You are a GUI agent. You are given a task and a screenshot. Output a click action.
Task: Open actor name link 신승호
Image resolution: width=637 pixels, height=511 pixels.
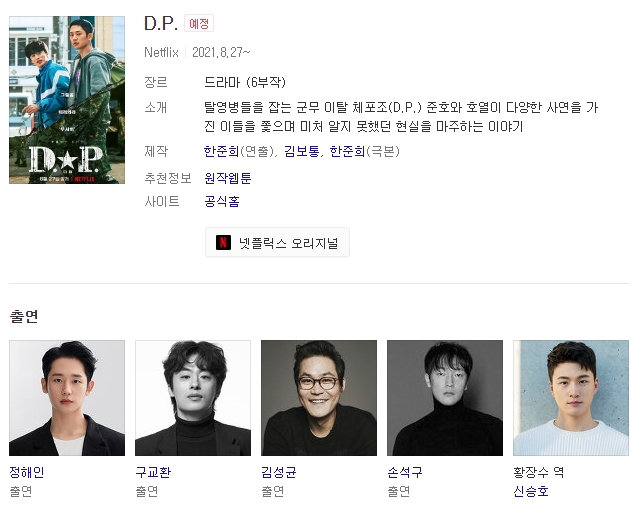[531, 492]
